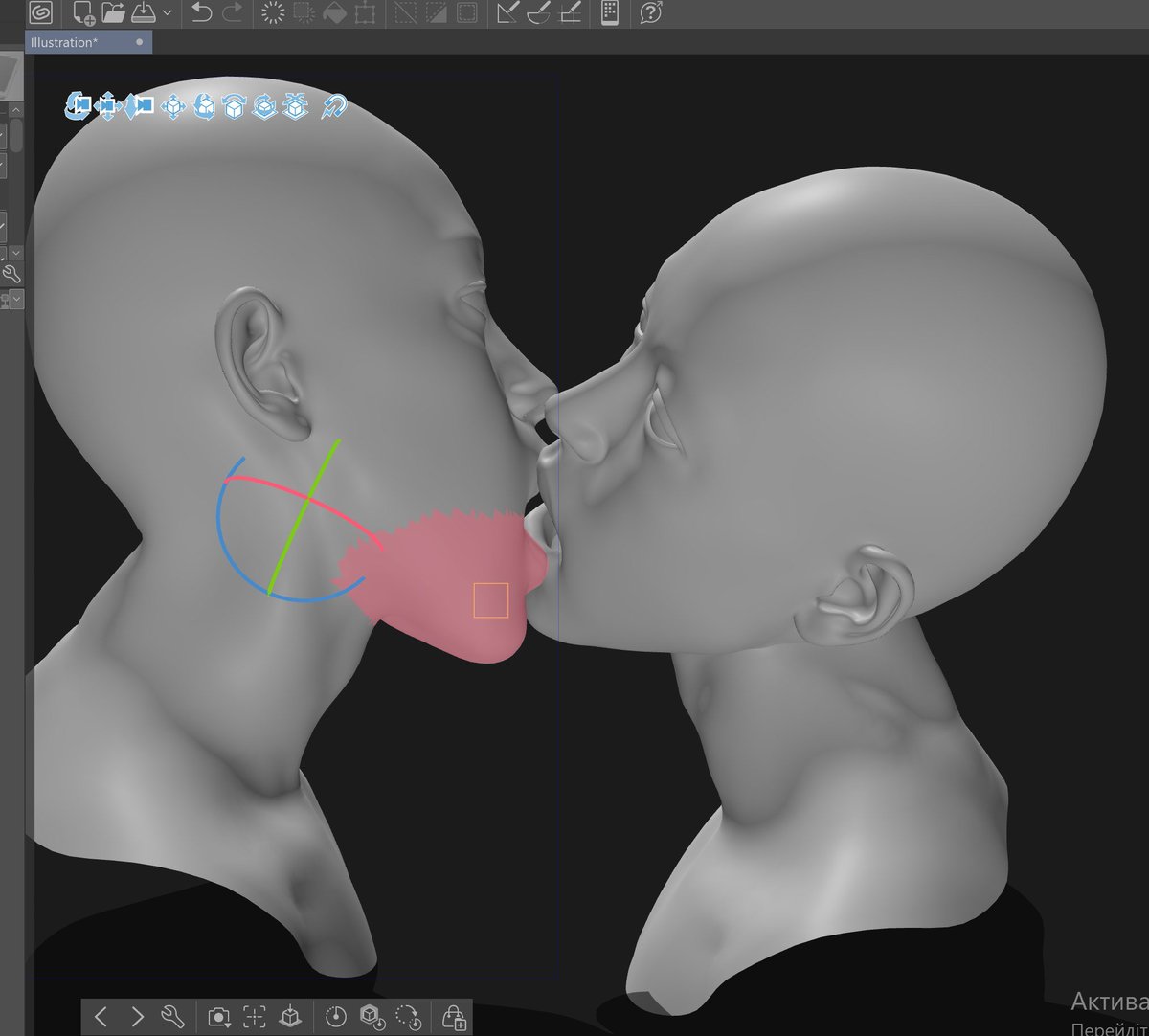This screenshot has width=1149, height=1036.
Task: Save the current Illustration file
Action: 143,12
